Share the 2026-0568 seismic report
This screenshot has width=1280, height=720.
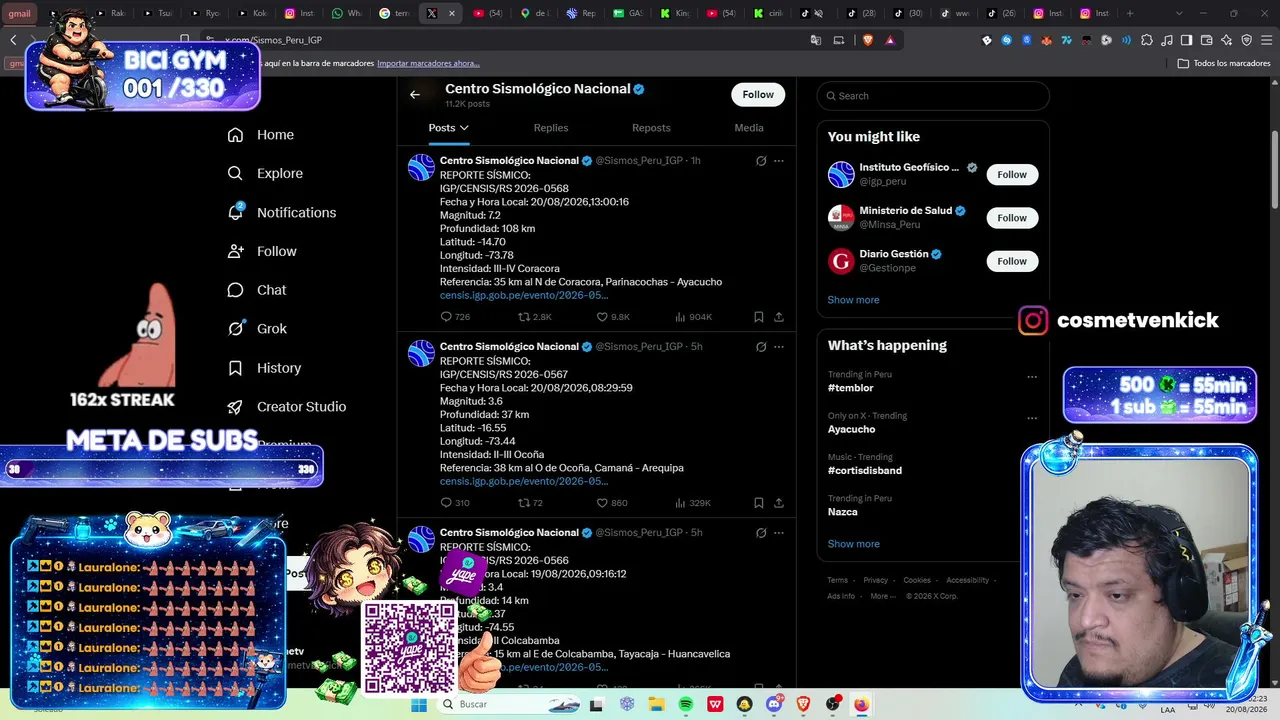[x=779, y=317]
